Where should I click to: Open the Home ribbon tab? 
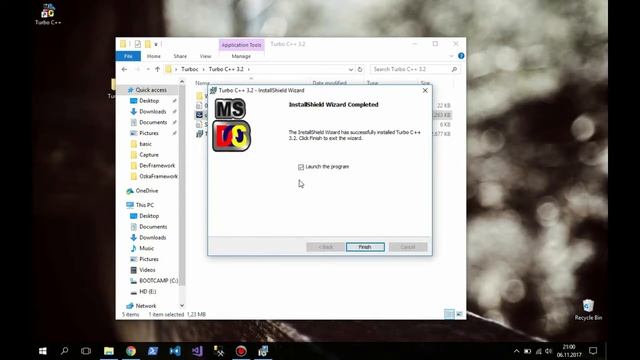pyautogui.click(x=153, y=56)
